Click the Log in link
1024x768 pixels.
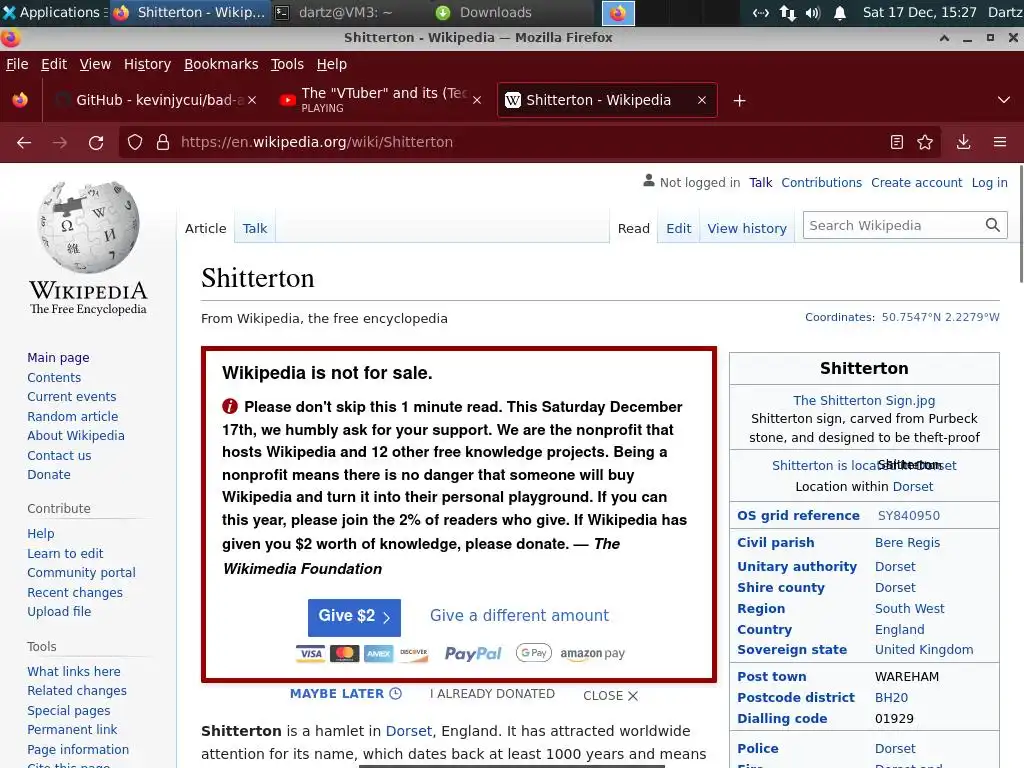(x=989, y=183)
